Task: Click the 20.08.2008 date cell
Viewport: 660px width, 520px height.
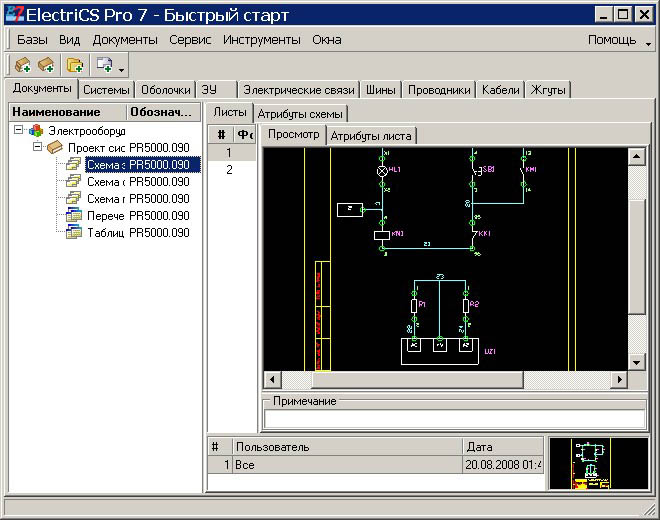Action: 503,465
